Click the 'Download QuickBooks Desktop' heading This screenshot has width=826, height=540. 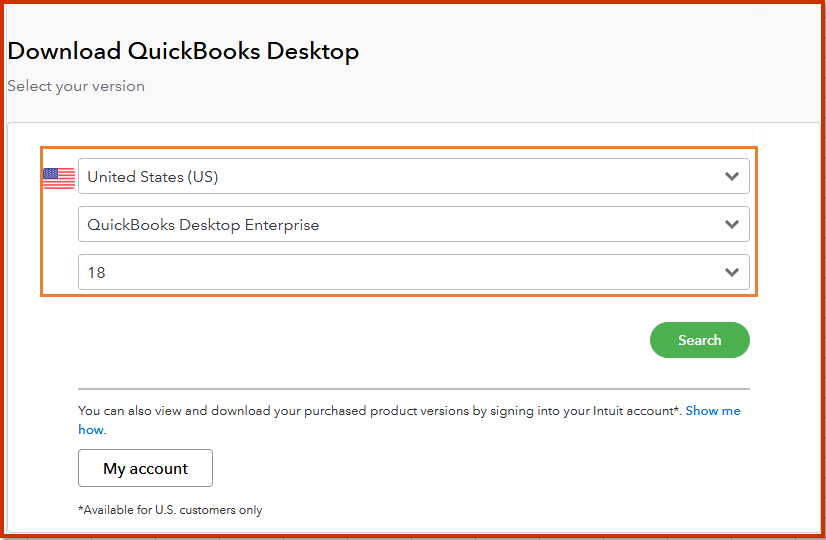[x=183, y=51]
